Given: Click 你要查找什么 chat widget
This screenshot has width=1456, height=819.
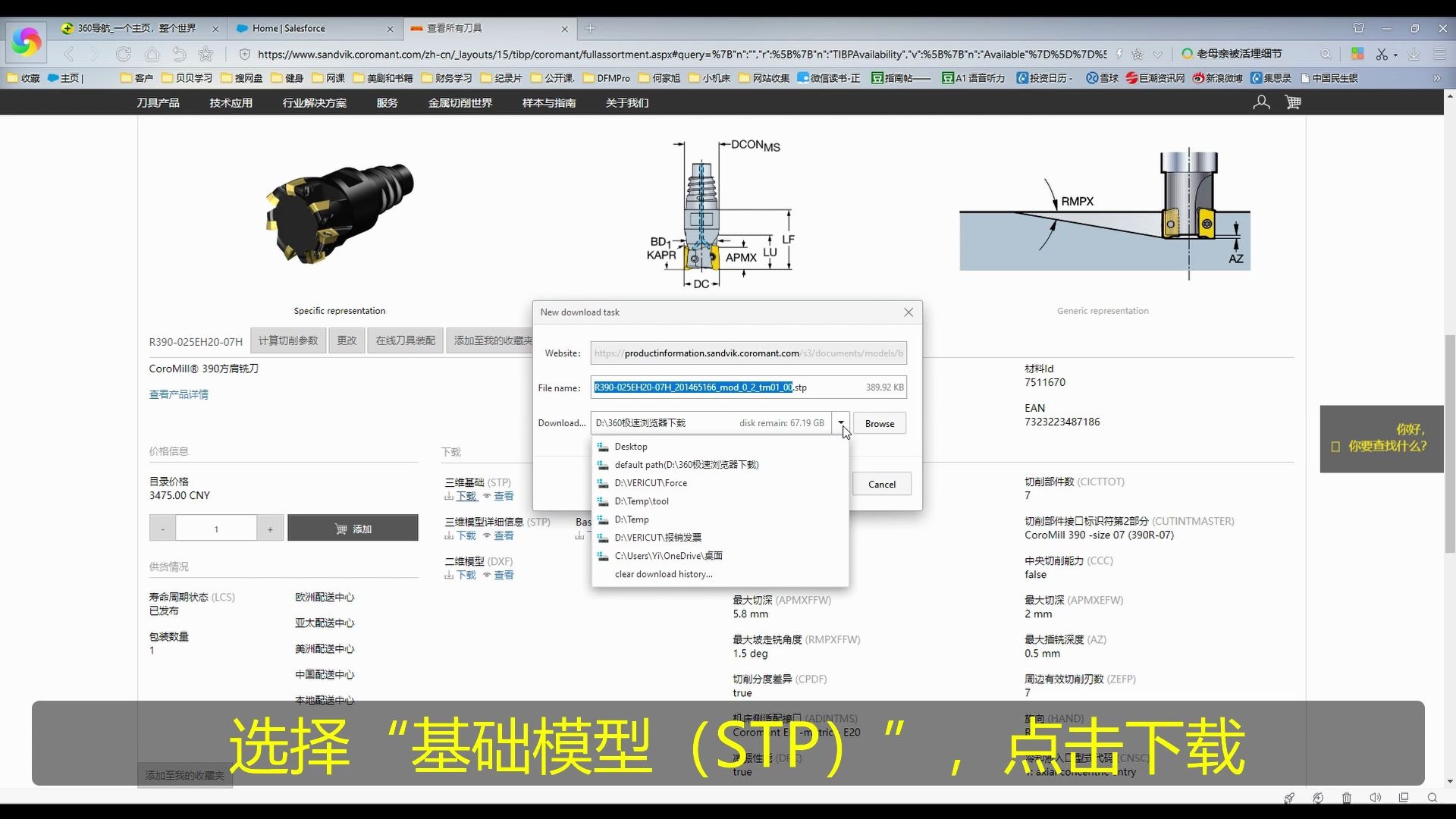Looking at the screenshot, I should pyautogui.click(x=1382, y=438).
